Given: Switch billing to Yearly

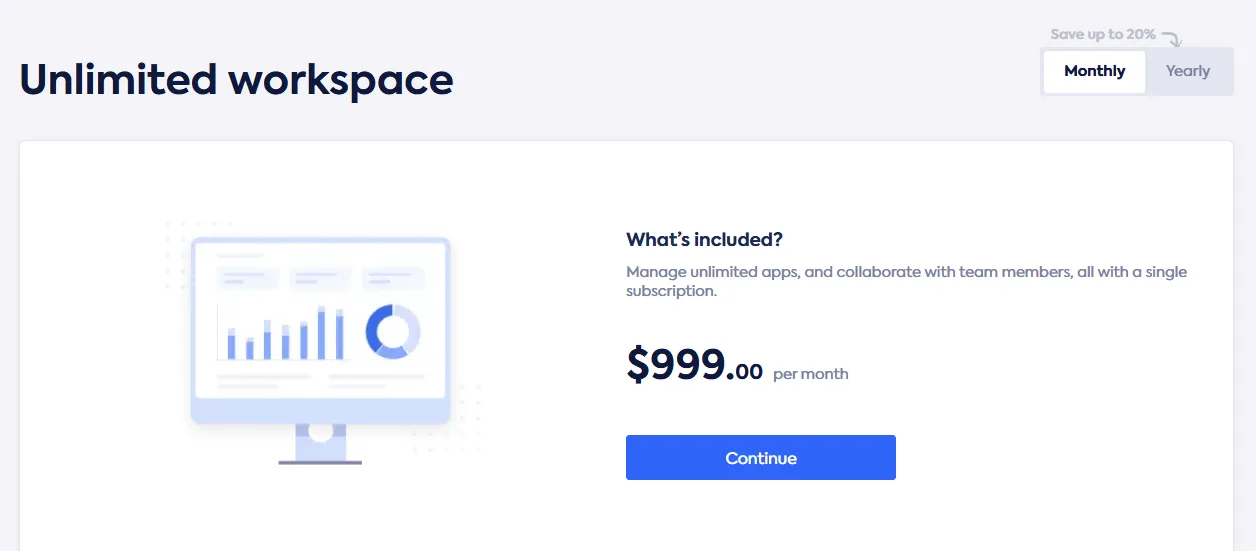Looking at the screenshot, I should (x=1187, y=71).
